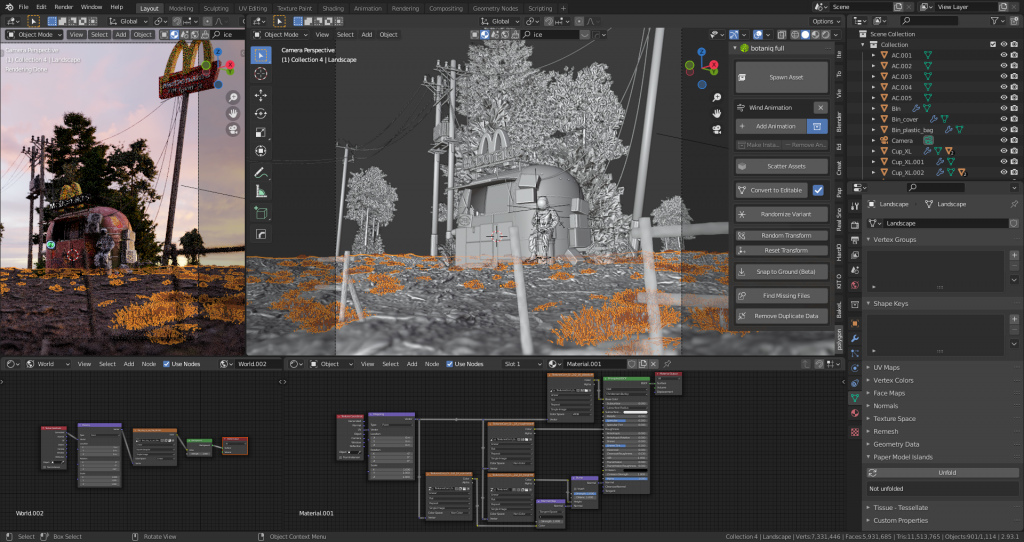Expand the AC.003 tree row
Image resolution: width=1024 pixels, height=542 pixels.
(874, 76)
